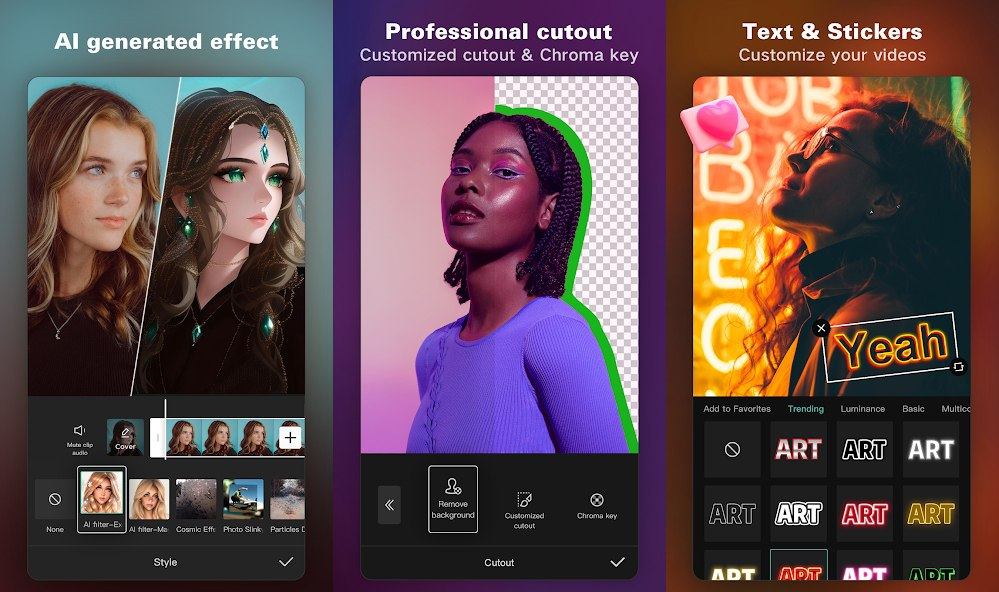Select the second AI filter thumbnail
Image resolution: width=999 pixels, height=592 pixels.
[x=149, y=499]
